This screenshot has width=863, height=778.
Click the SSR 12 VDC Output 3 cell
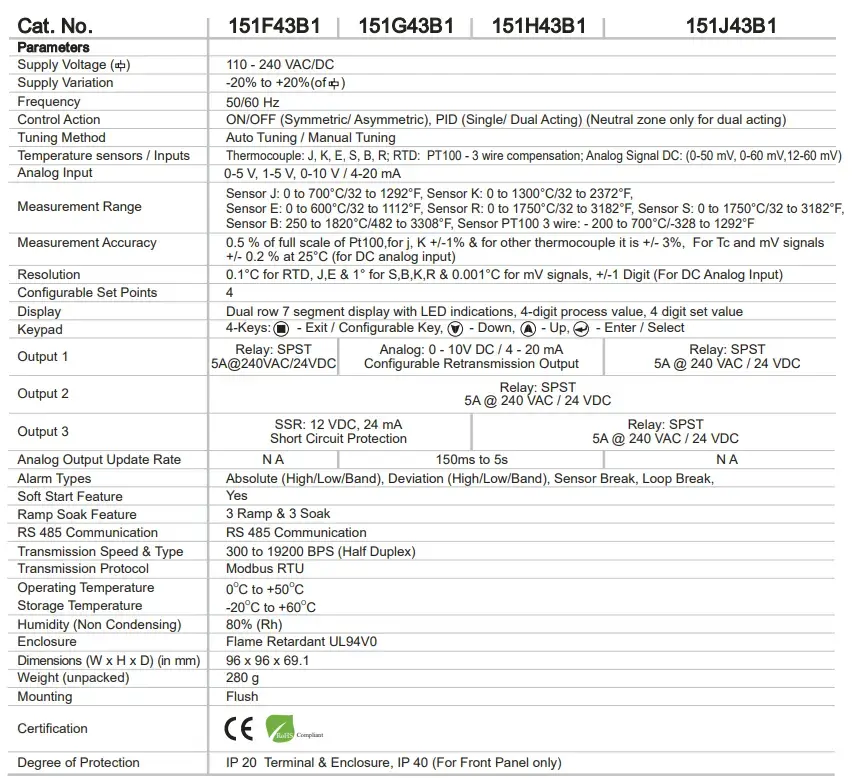(338, 431)
